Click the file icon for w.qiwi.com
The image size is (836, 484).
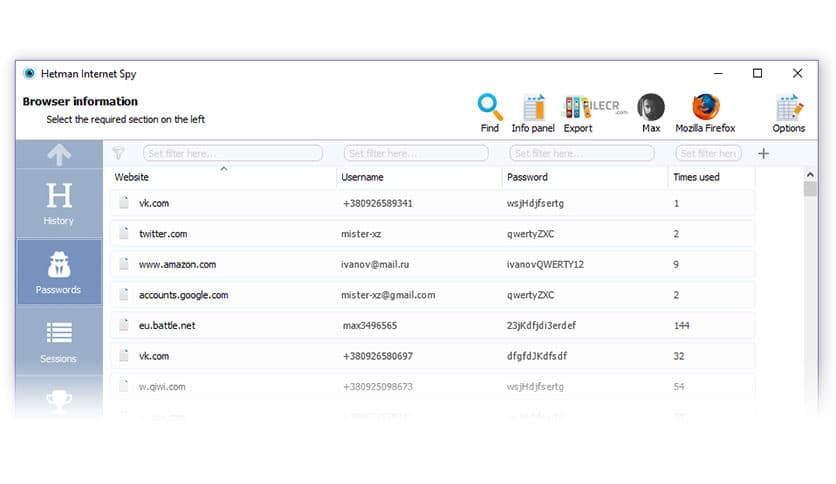coord(124,386)
